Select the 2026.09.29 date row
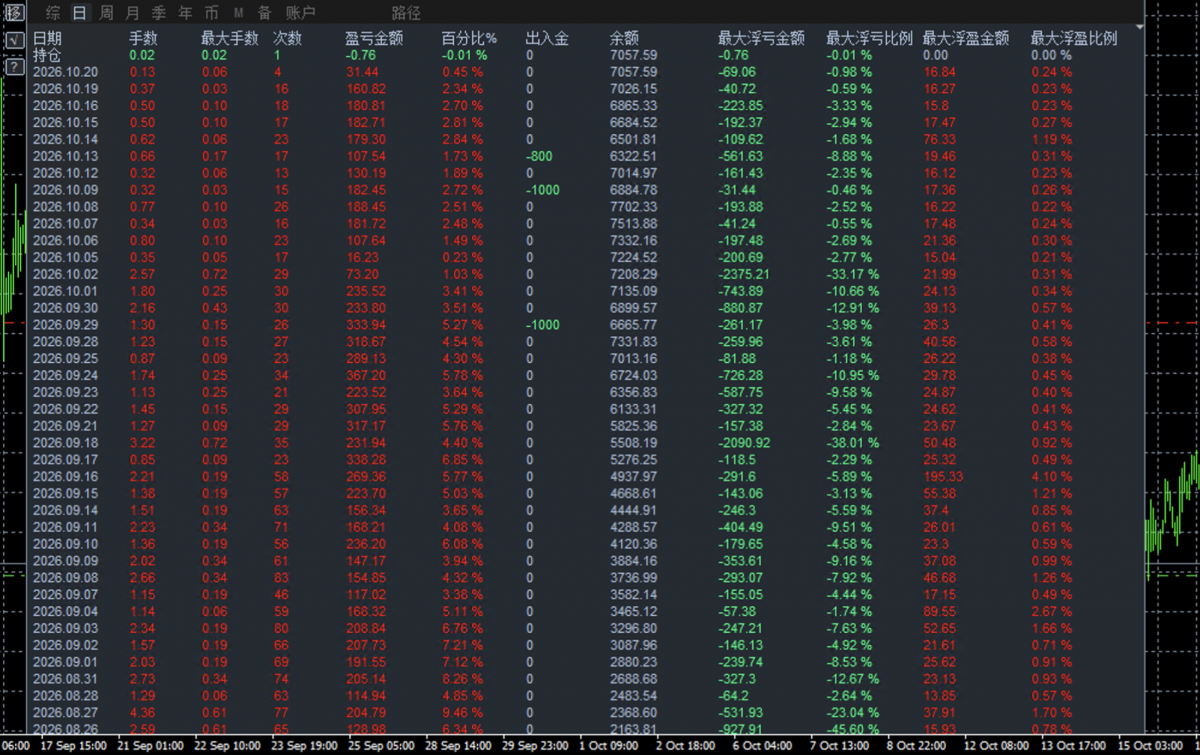This screenshot has width=1200, height=755. [x=66, y=324]
